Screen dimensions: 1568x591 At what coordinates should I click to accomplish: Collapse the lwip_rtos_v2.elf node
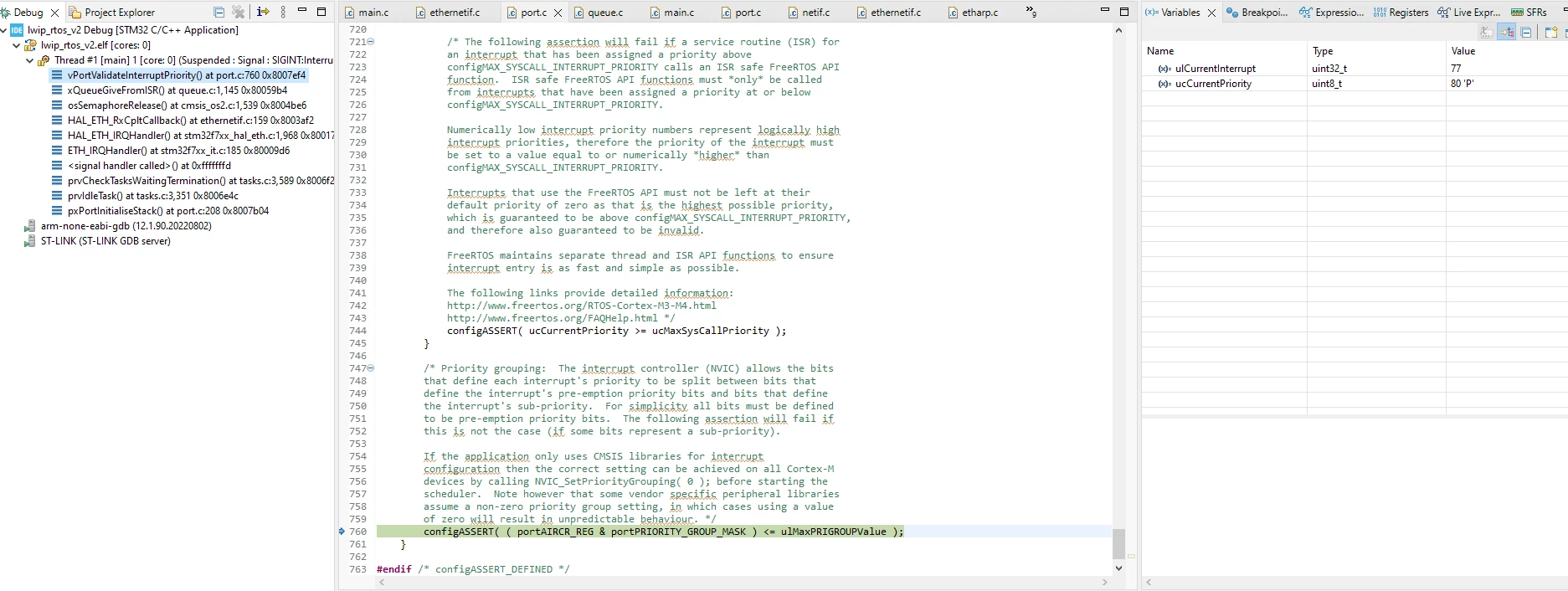(x=17, y=45)
